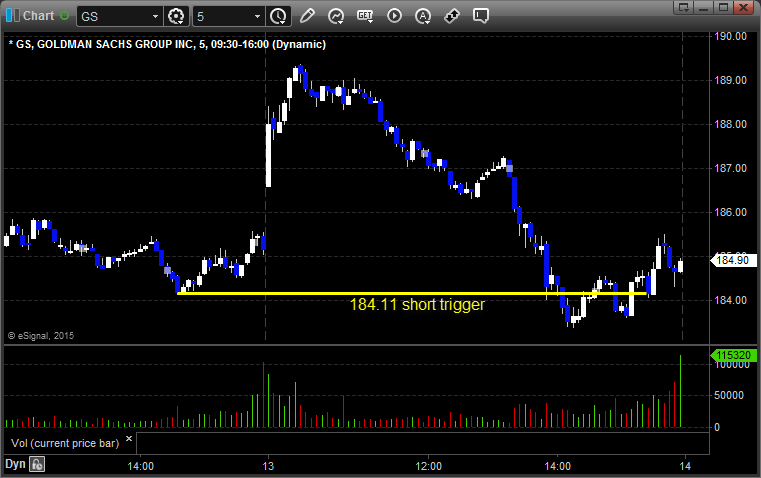The height and width of the screenshot is (478, 761).
Task: Click the 190.00 price axis label
Action: point(730,36)
